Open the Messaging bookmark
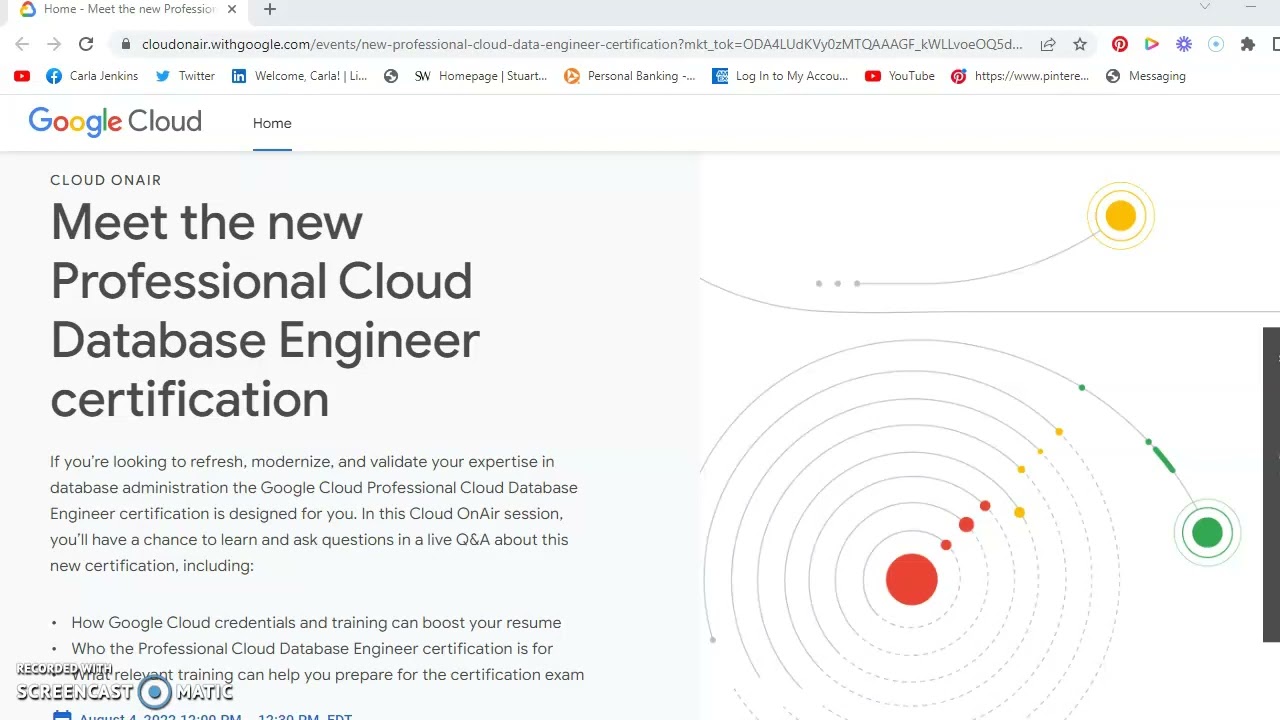 pyautogui.click(x=1146, y=76)
